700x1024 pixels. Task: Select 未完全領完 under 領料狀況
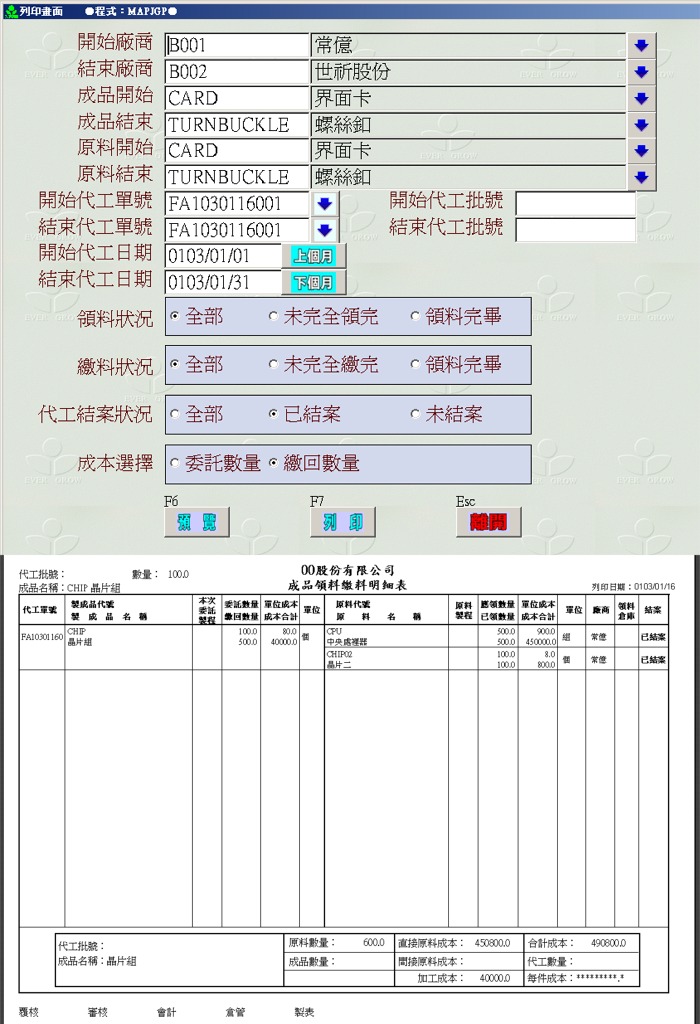pyautogui.click(x=274, y=317)
